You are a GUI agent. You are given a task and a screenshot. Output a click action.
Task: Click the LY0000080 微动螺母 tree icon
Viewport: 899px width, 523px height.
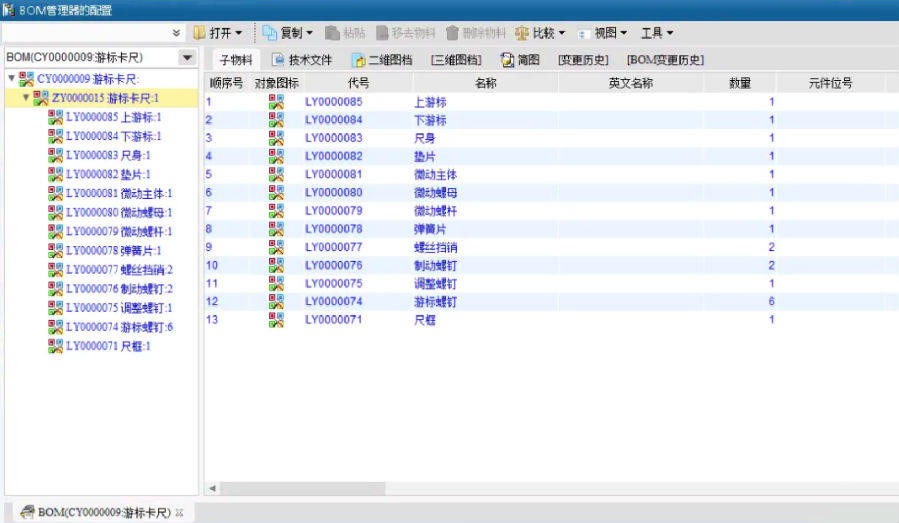pyautogui.click(x=55, y=212)
